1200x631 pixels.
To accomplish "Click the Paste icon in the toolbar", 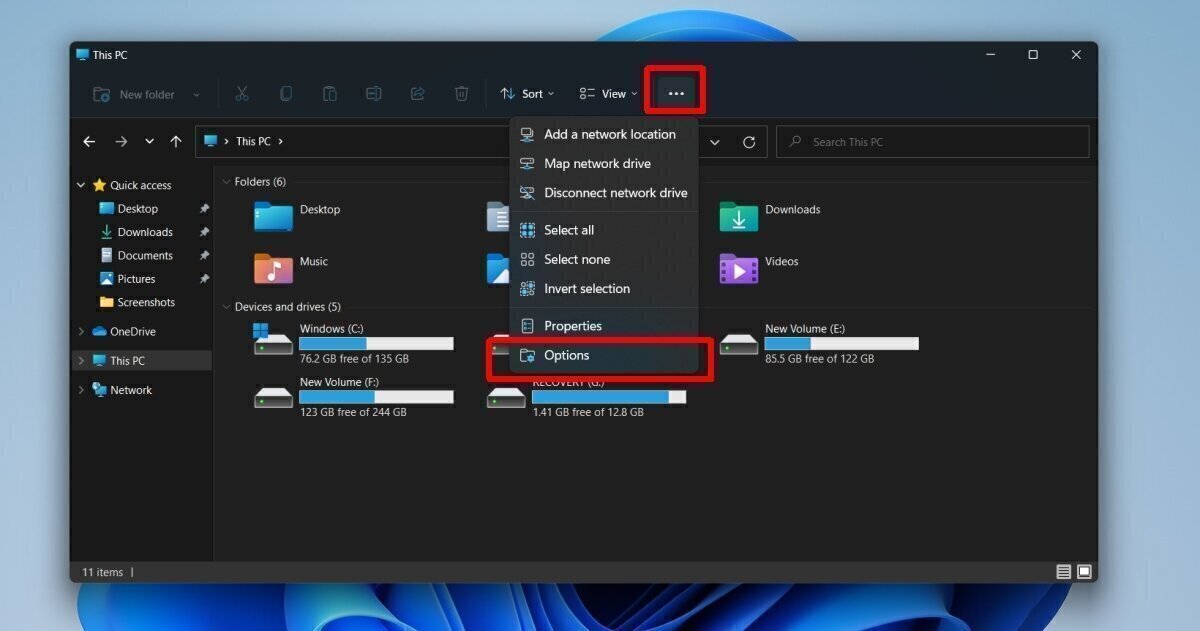I will point(329,93).
